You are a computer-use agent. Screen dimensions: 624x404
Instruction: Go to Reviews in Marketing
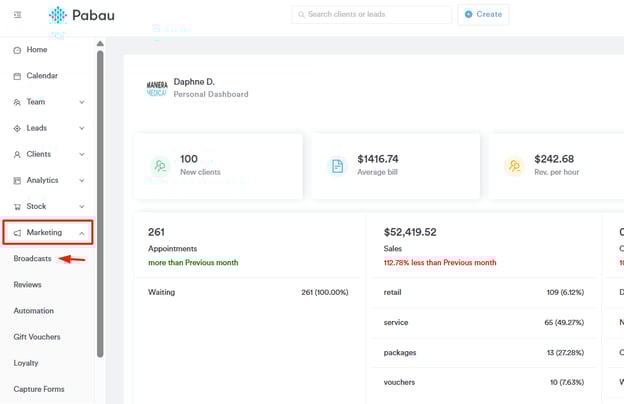coord(28,285)
